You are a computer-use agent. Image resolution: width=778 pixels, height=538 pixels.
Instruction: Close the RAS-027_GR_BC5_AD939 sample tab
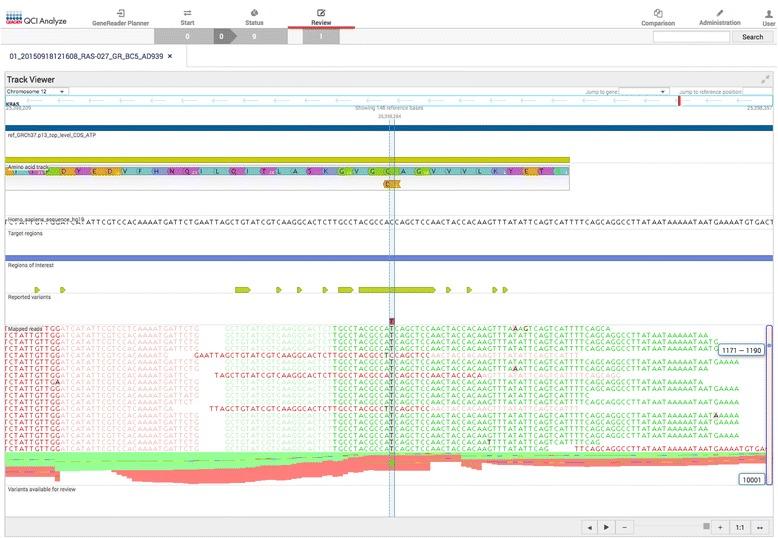click(170, 56)
